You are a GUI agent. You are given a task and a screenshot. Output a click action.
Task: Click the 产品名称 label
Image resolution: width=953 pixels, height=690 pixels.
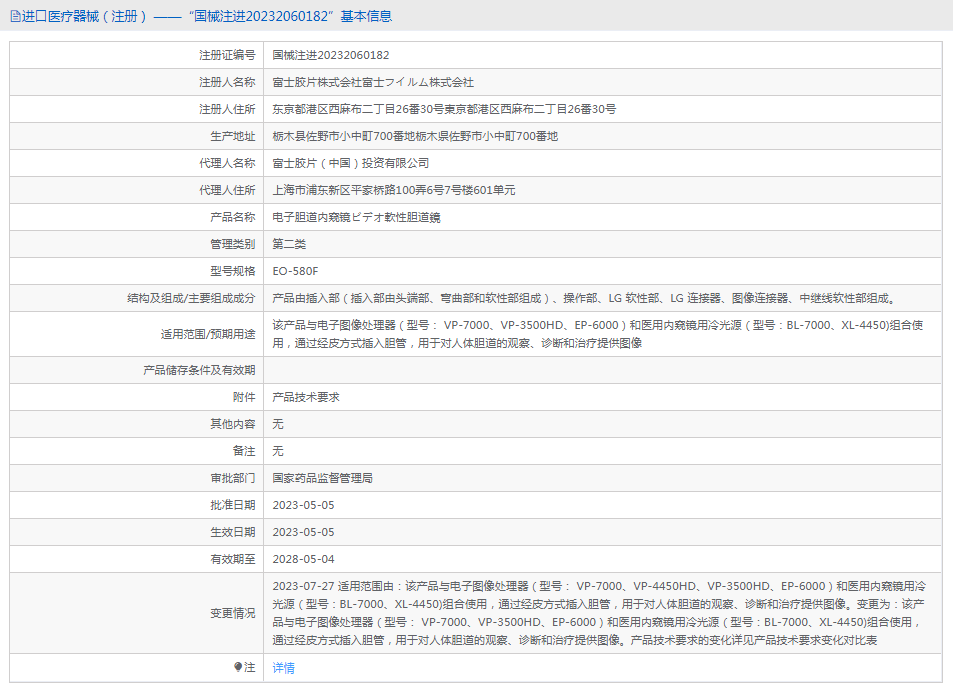(x=233, y=217)
